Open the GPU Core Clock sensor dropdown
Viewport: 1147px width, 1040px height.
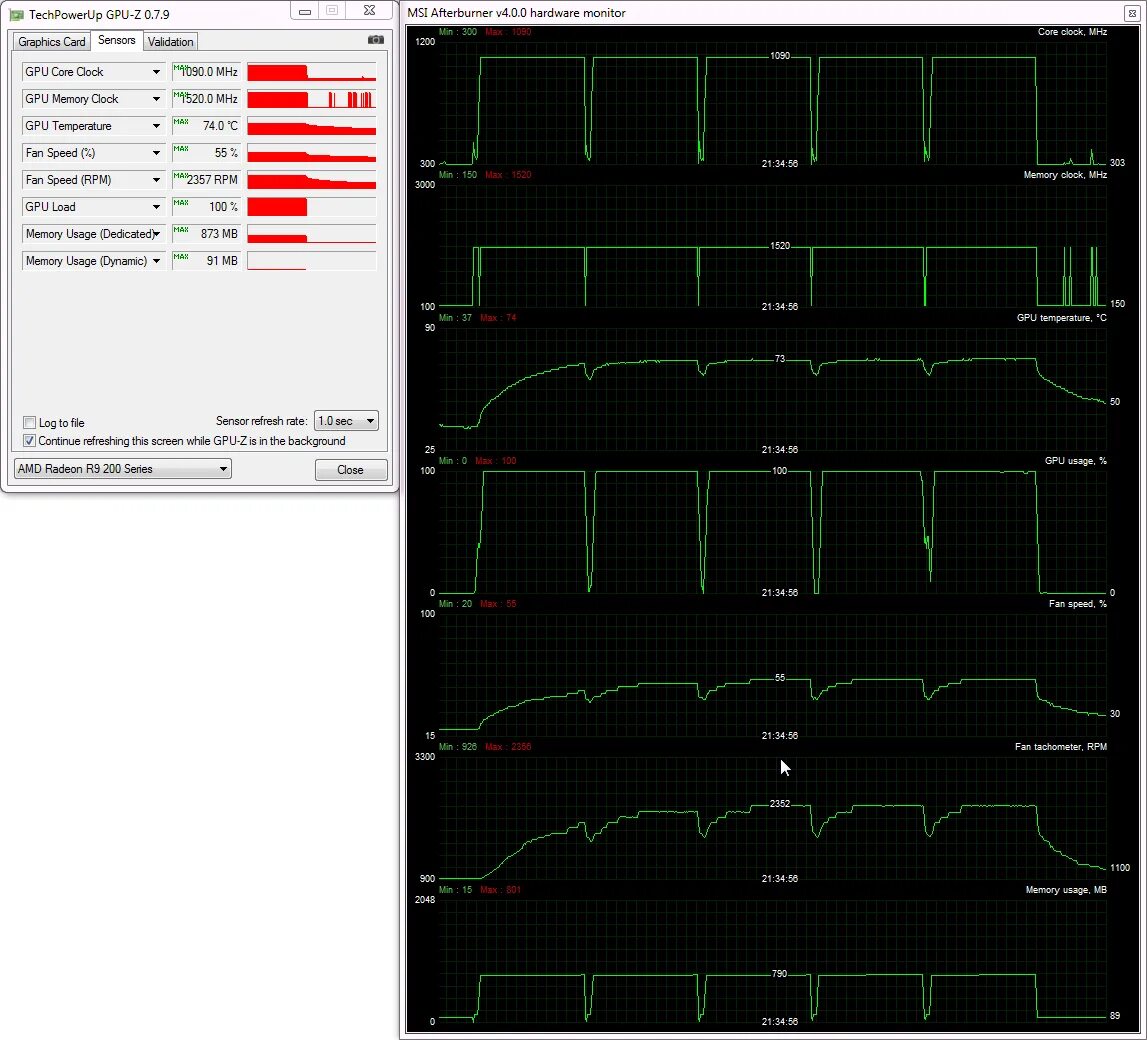[156, 72]
